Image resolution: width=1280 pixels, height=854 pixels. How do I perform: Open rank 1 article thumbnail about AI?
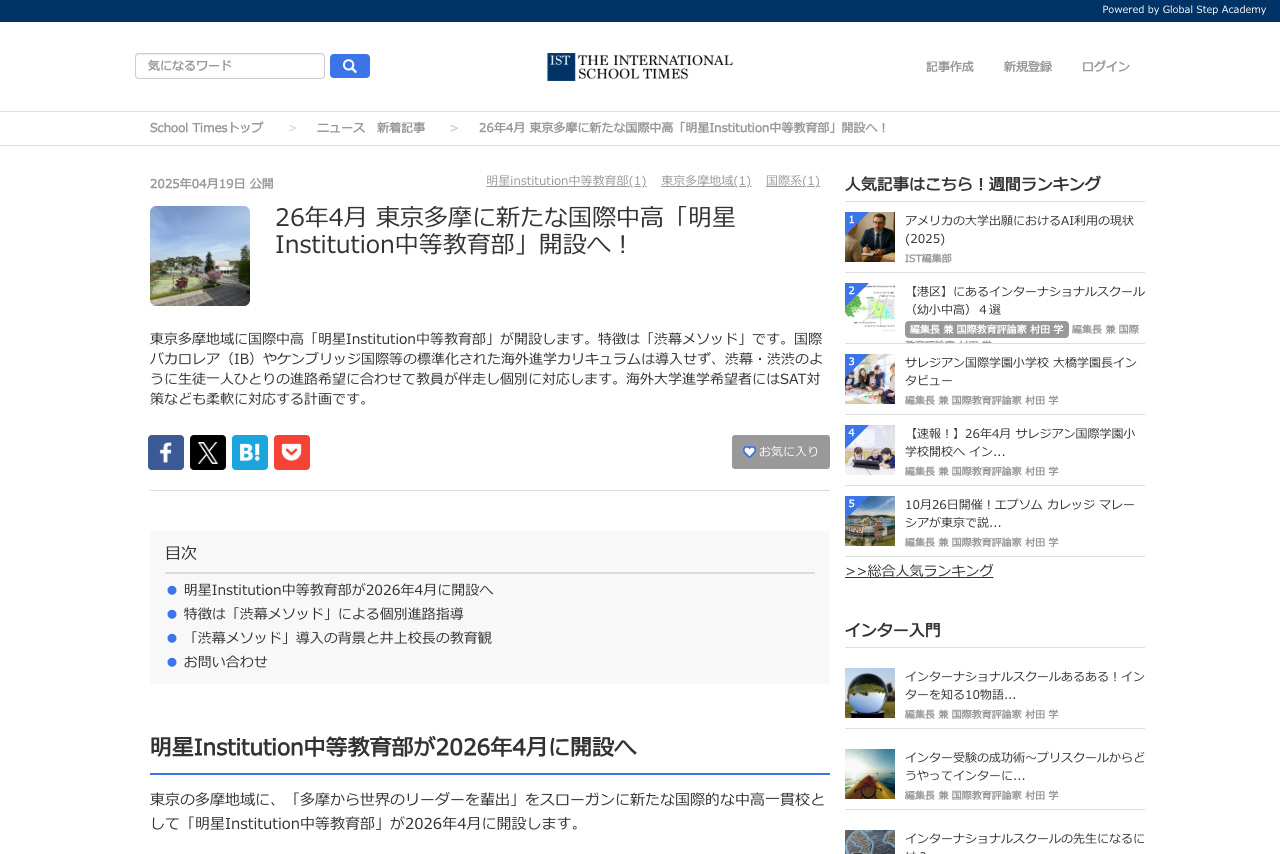(x=870, y=237)
